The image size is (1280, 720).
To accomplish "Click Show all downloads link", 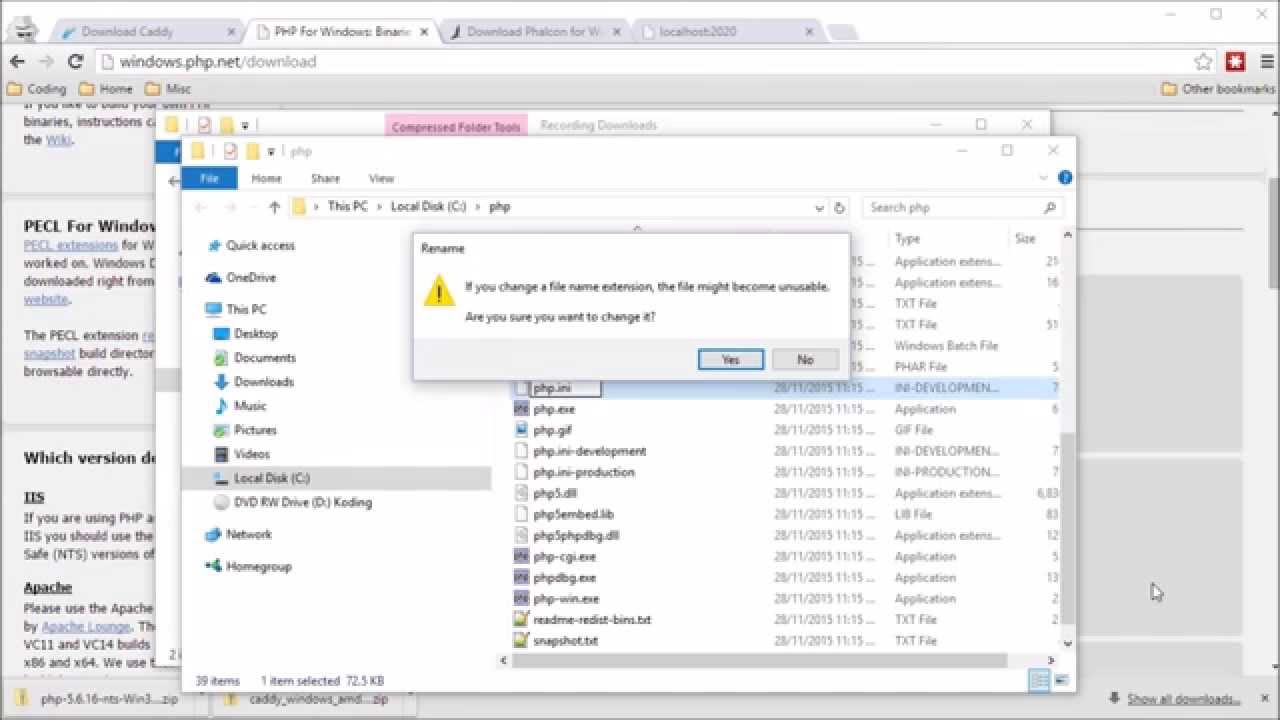I will [x=1184, y=699].
